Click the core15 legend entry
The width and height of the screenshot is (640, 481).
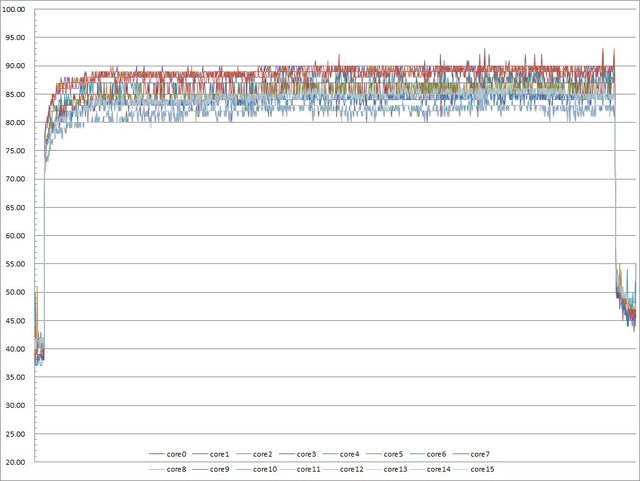click(481, 469)
